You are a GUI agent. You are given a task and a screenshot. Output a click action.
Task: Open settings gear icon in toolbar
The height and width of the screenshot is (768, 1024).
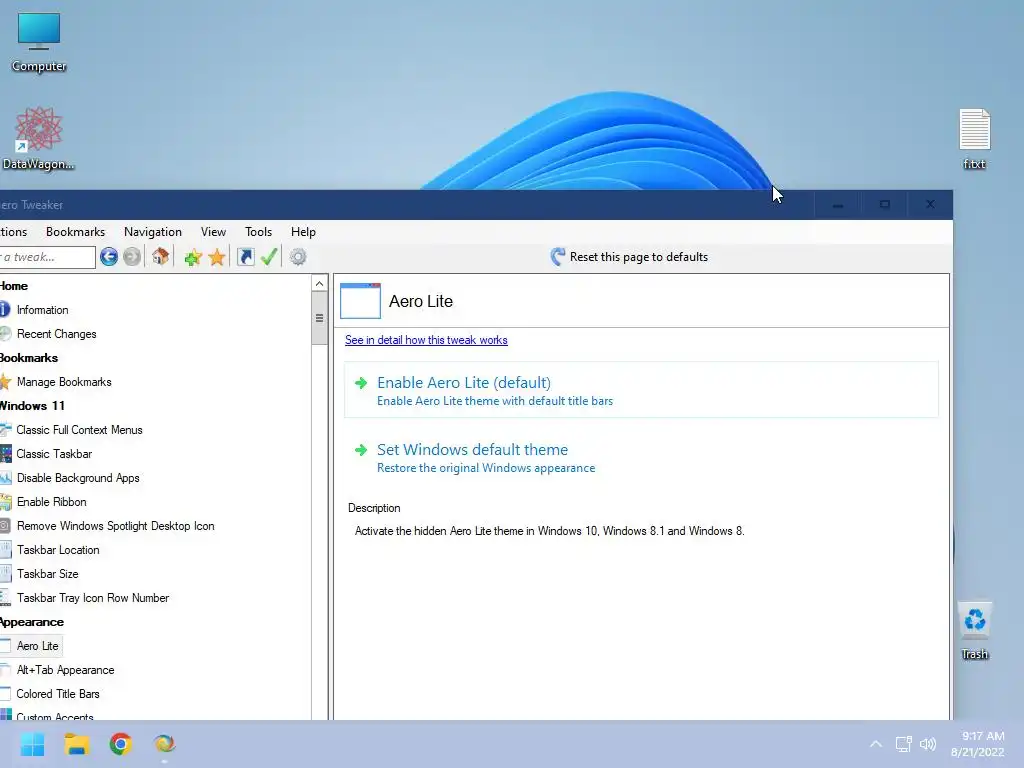[298, 257]
